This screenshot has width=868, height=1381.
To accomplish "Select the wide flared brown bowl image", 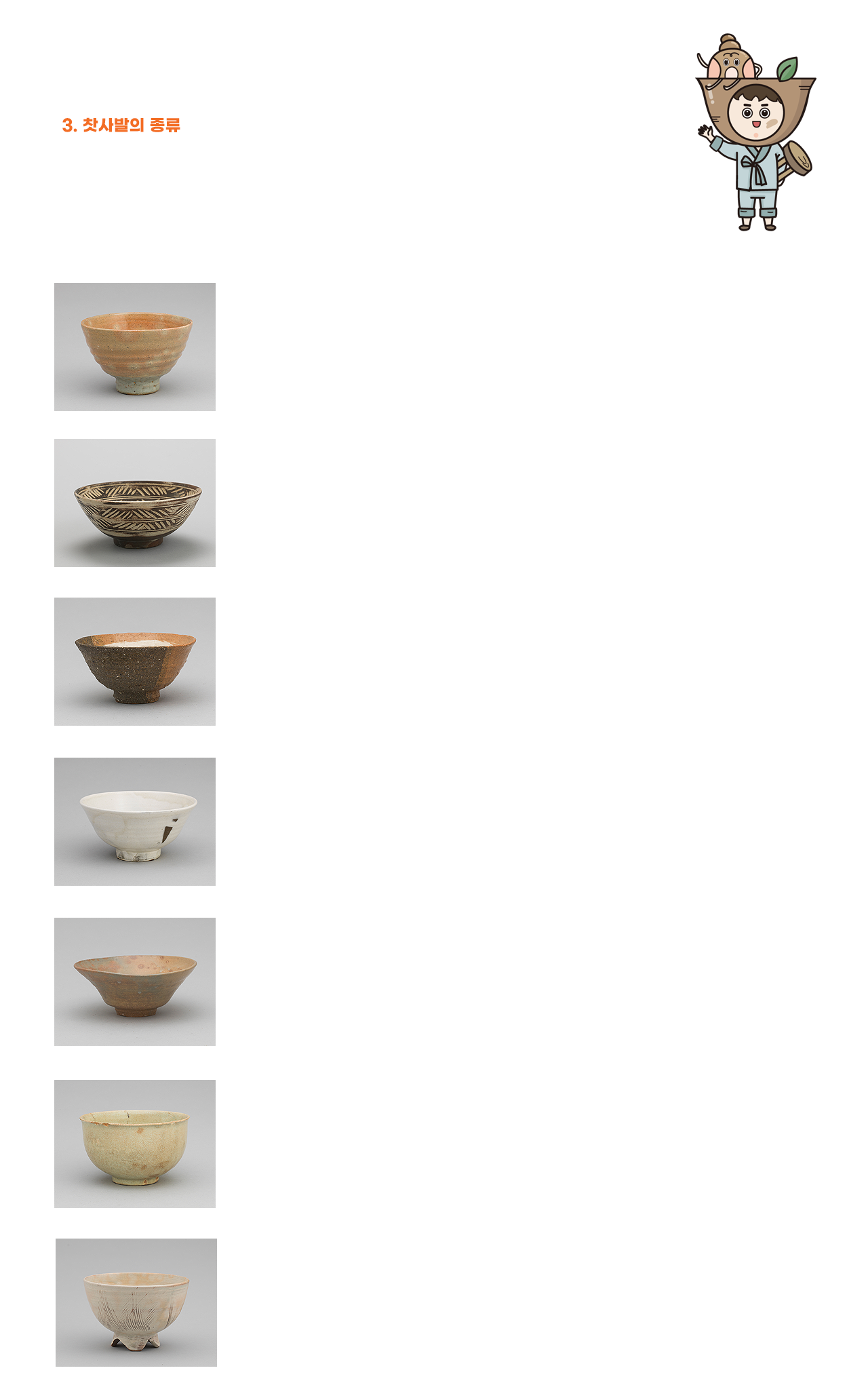I will tap(135, 981).
